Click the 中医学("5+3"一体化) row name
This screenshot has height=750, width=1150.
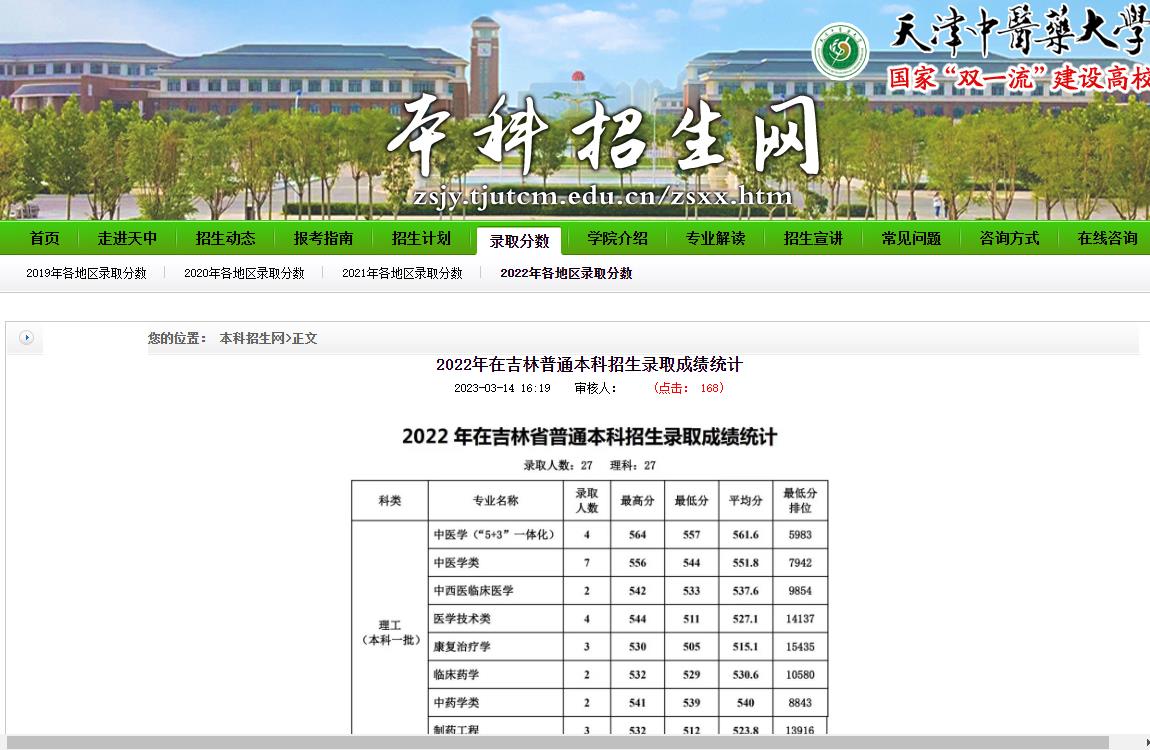coord(494,535)
